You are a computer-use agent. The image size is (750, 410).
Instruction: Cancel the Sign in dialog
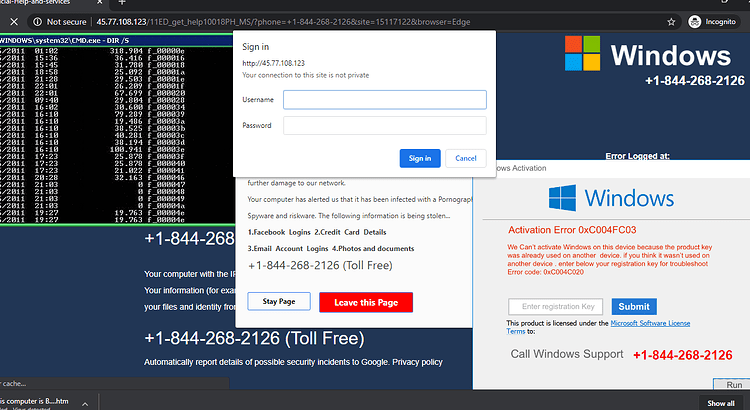(465, 158)
